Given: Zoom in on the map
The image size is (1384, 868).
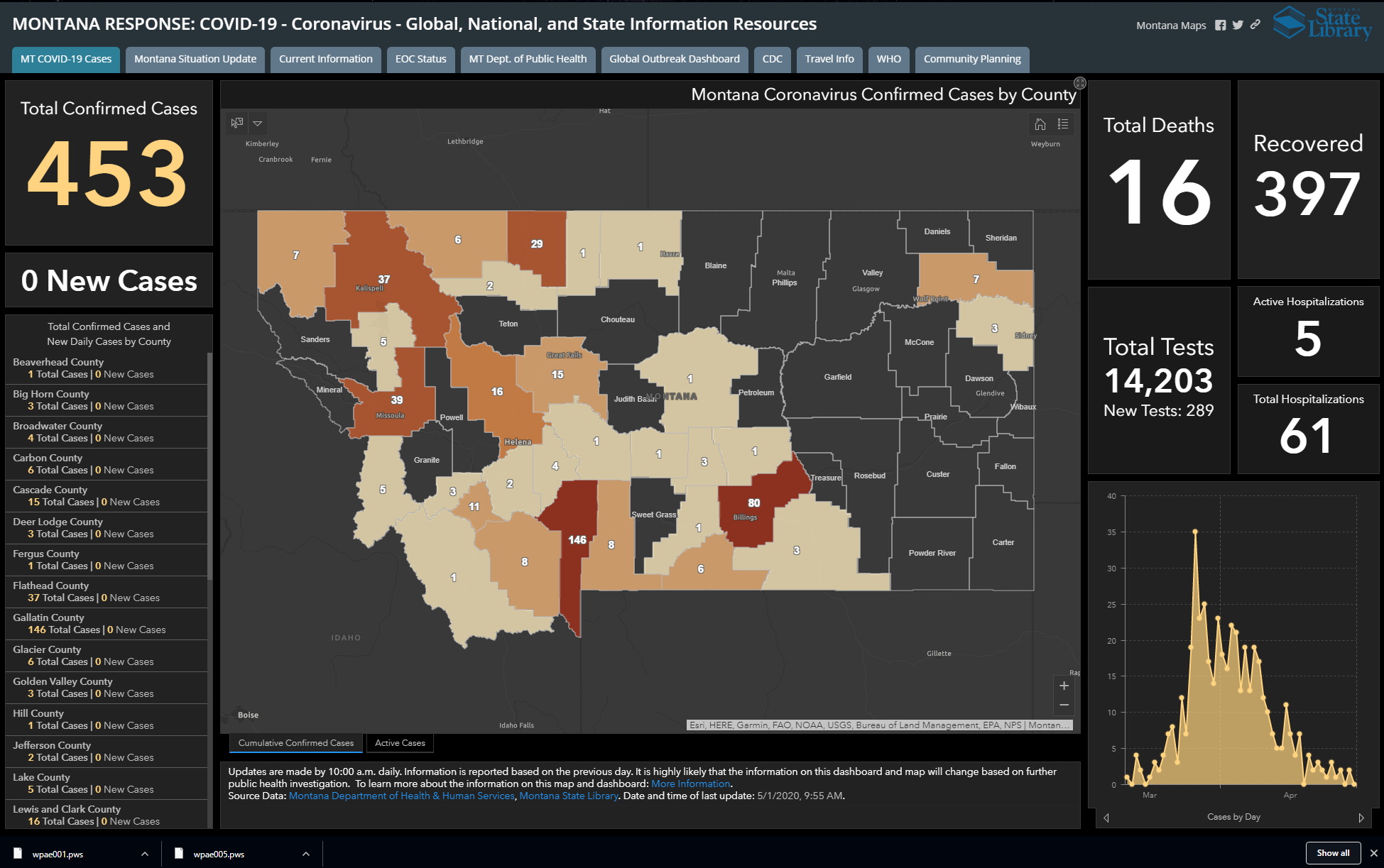Looking at the screenshot, I should point(1064,686).
